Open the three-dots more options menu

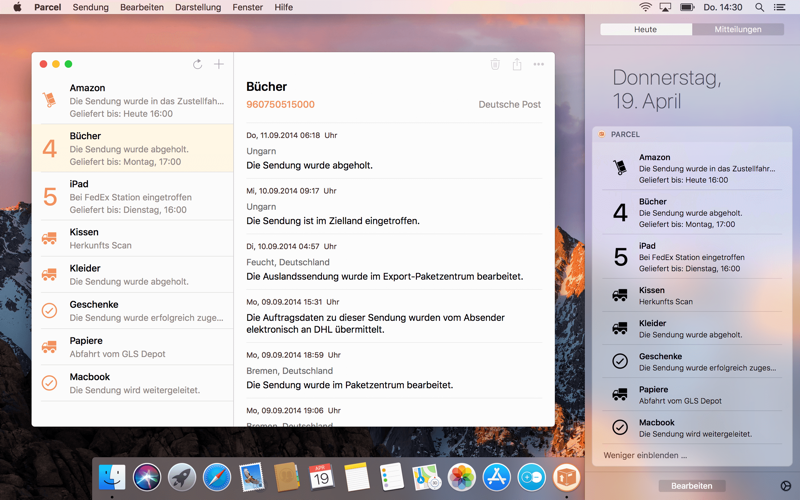[539, 64]
